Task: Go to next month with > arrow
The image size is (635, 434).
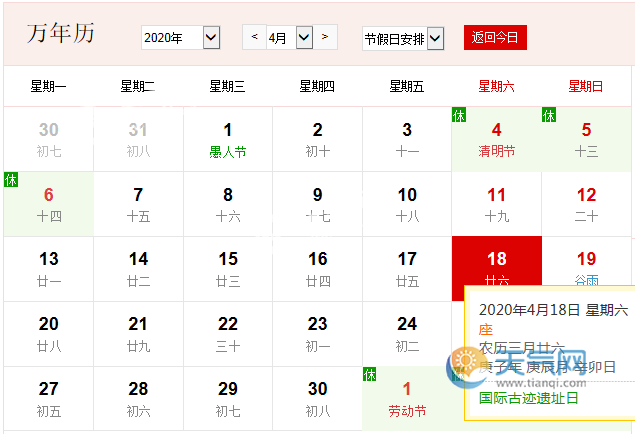Action: click(325, 37)
